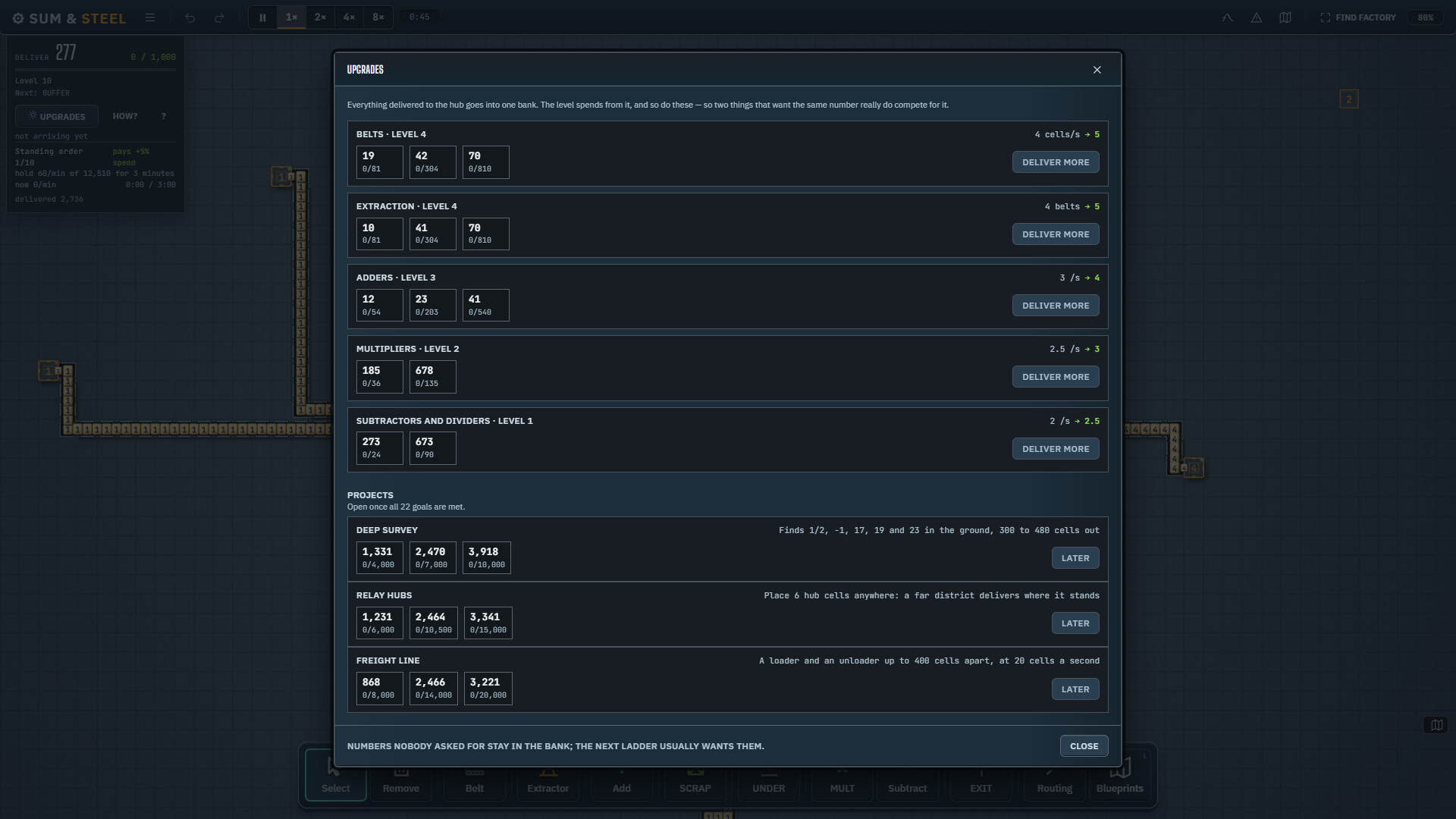The height and width of the screenshot is (819, 1456).
Task: Choose the Select tool in bottom toolbar
Action: 335,775
